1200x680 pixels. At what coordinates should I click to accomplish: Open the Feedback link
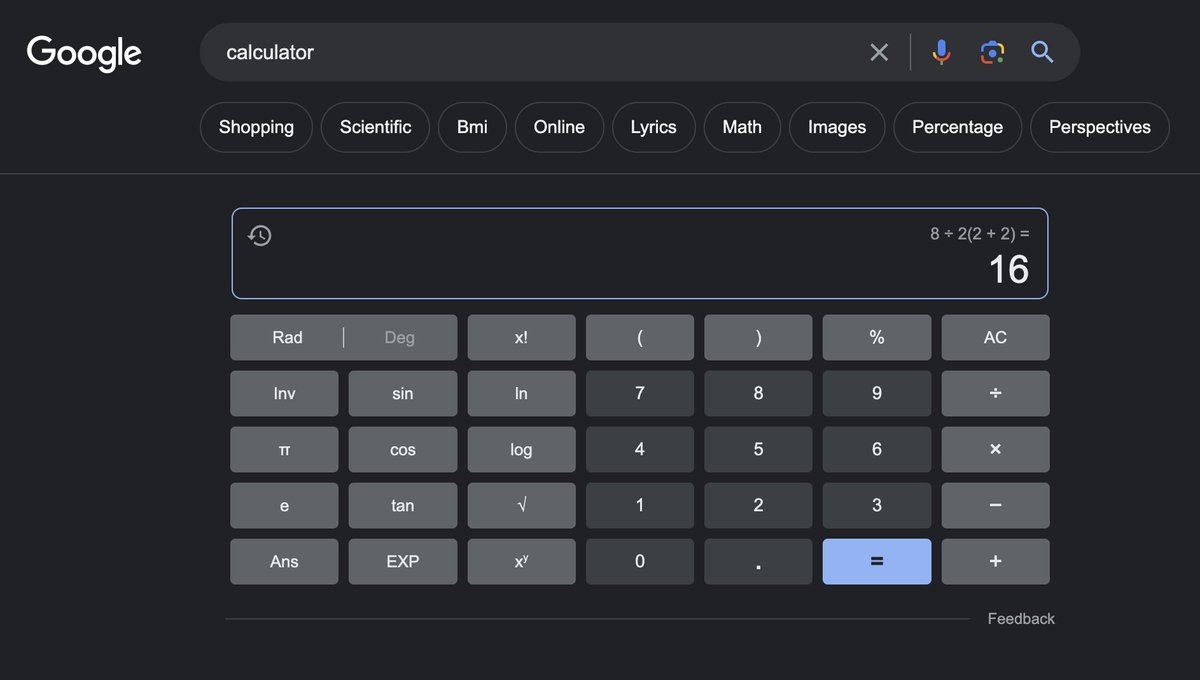click(1021, 619)
